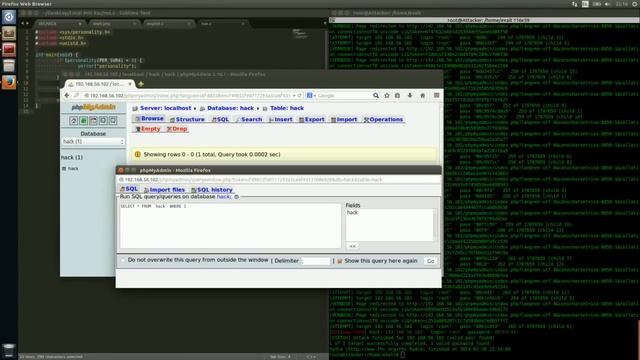Open the Database select dropdown
This screenshot has height=360, width=640.
click(x=93, y=141)
